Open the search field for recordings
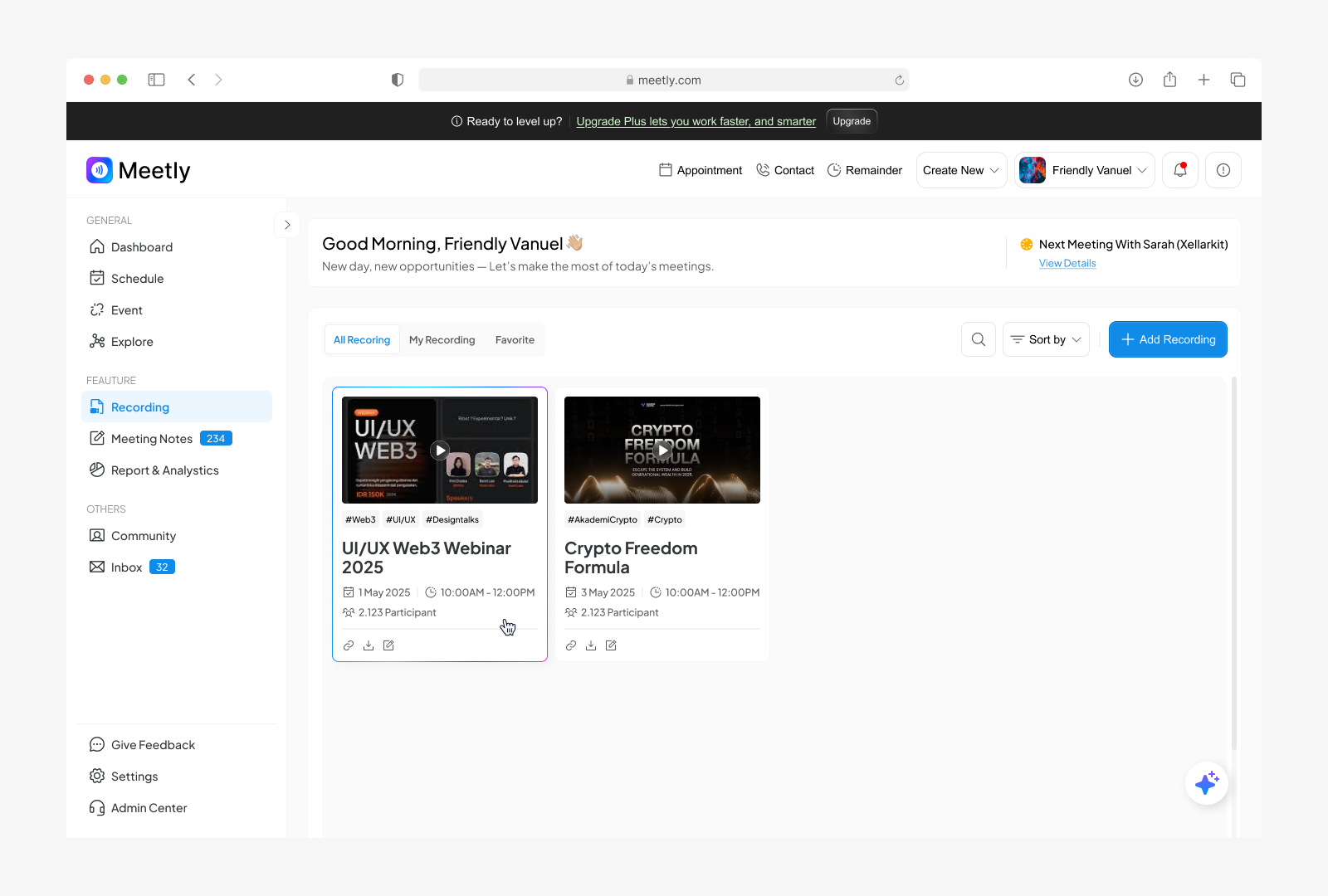The width and height of the screenshot is (1328, 896). pos(978,339)
